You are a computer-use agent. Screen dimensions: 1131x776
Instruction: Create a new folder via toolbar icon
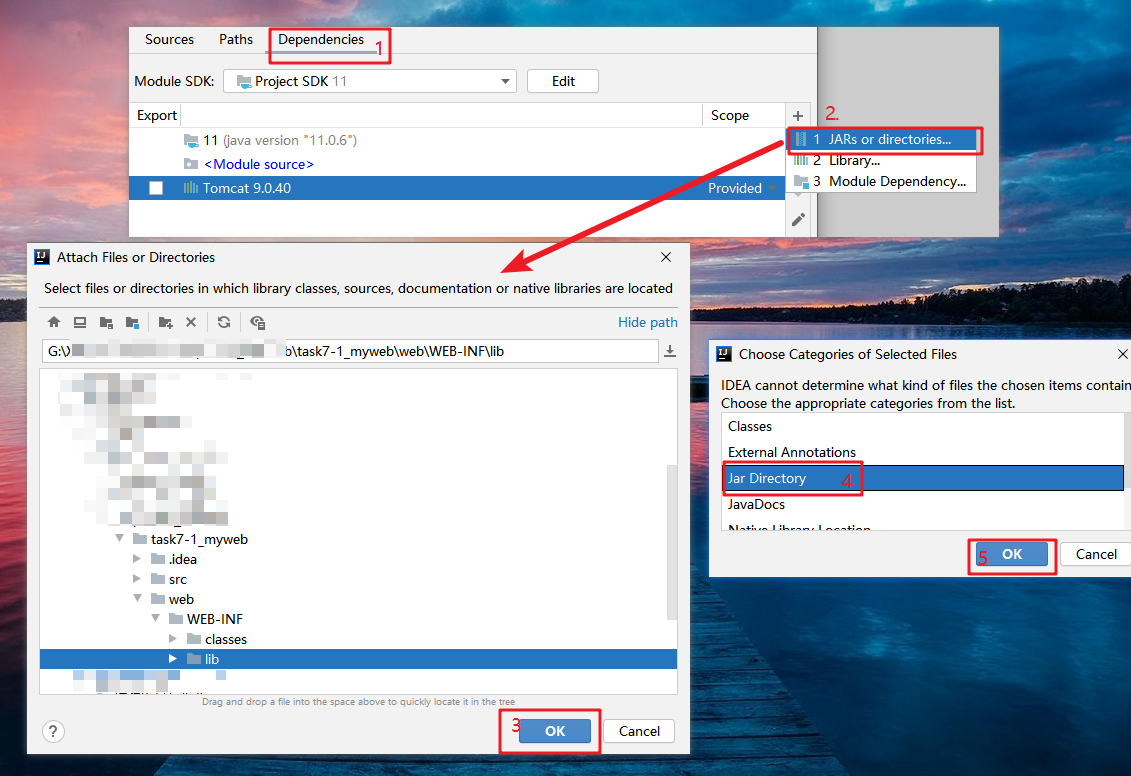[x=166, y=322]
